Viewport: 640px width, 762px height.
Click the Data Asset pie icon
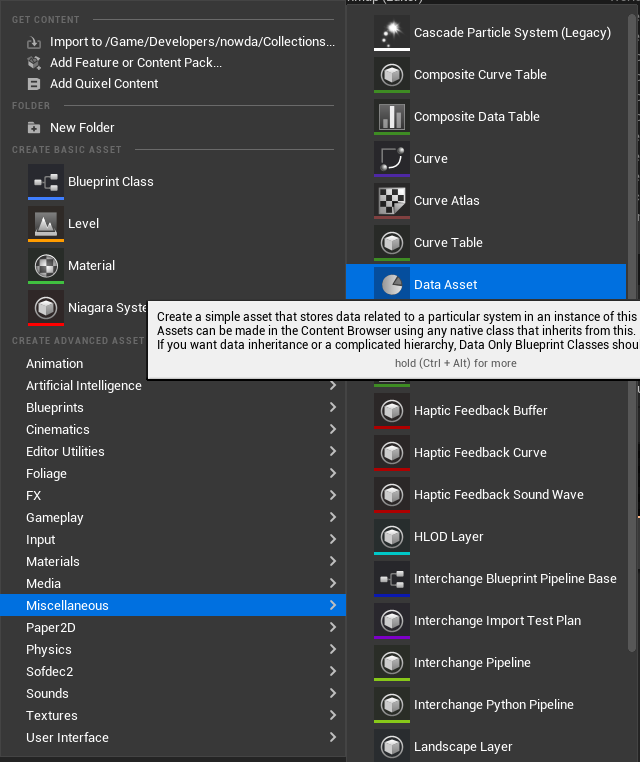click(x=392, y=284)
